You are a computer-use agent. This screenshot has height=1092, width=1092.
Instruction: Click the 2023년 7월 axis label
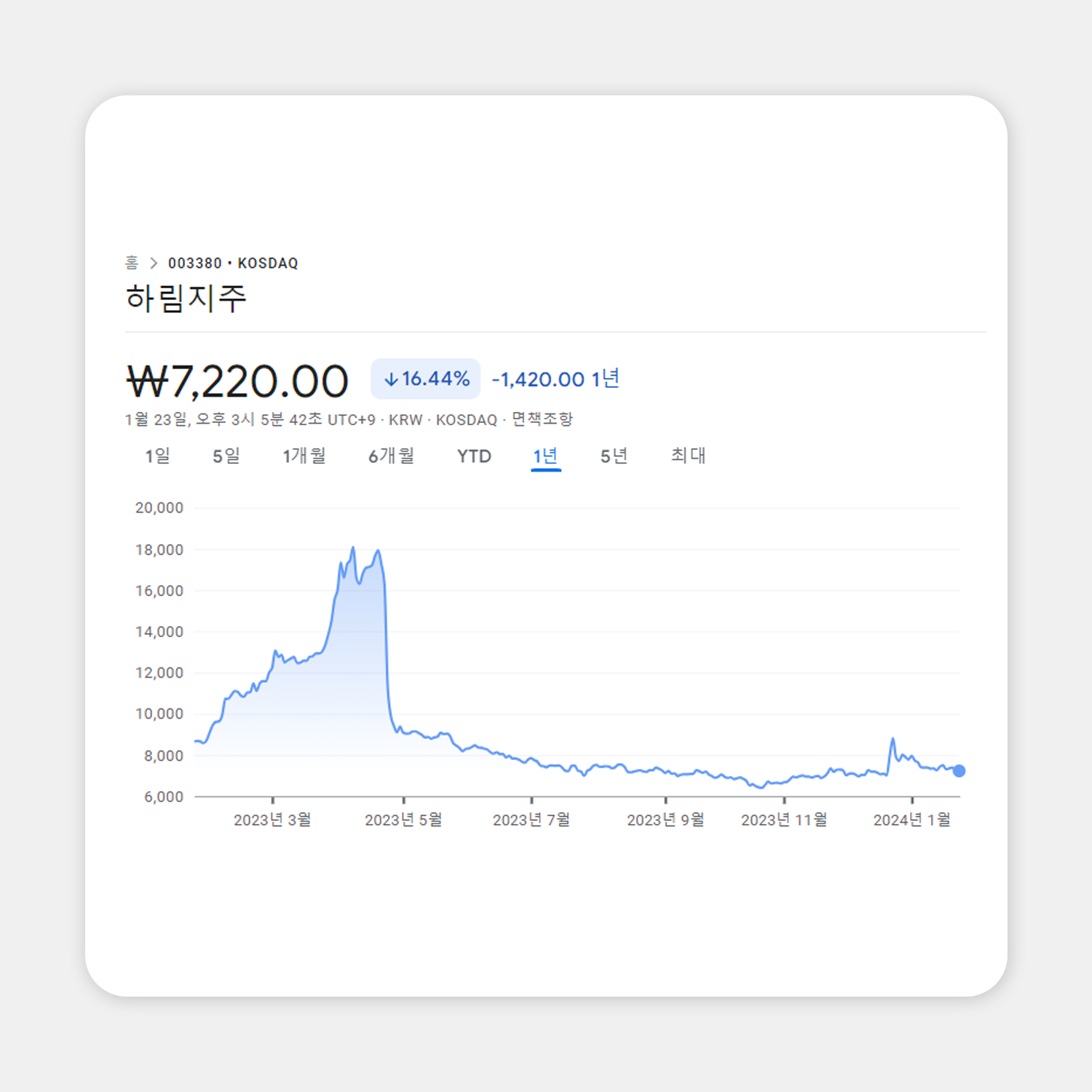[x=531, y=820]
